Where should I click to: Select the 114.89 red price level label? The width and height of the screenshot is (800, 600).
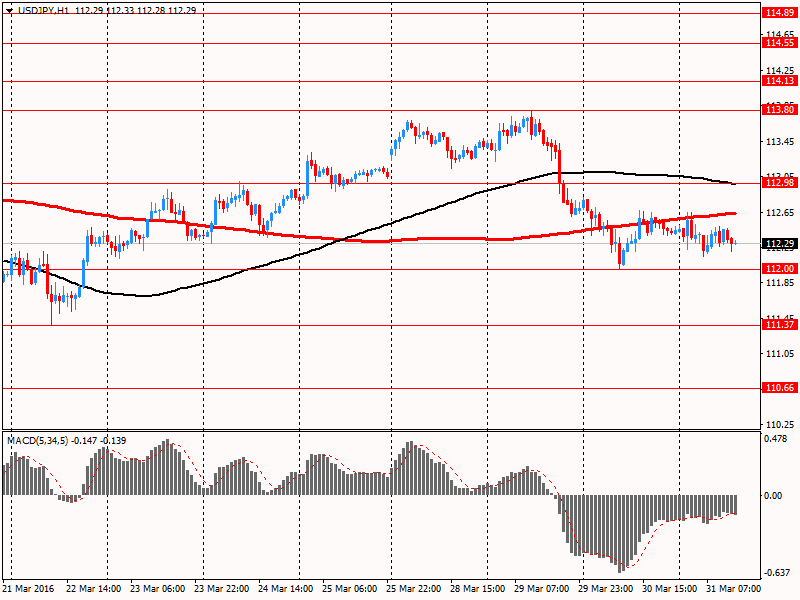(780, 13)
